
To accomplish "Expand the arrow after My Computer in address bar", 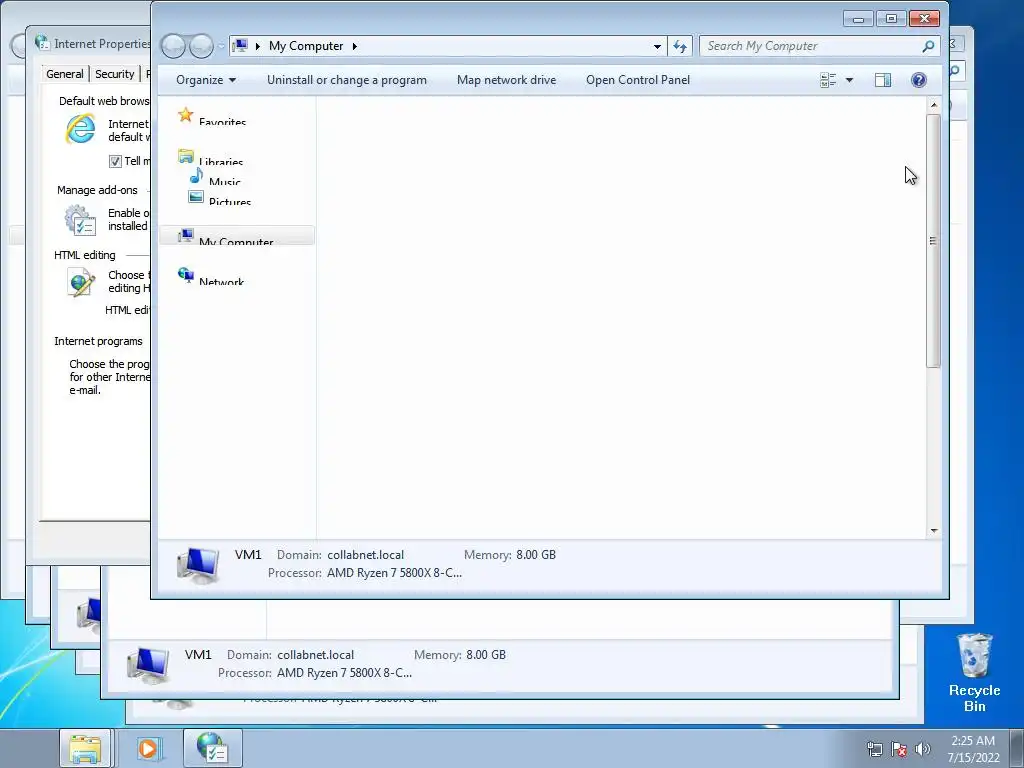I will click(355, 46).
